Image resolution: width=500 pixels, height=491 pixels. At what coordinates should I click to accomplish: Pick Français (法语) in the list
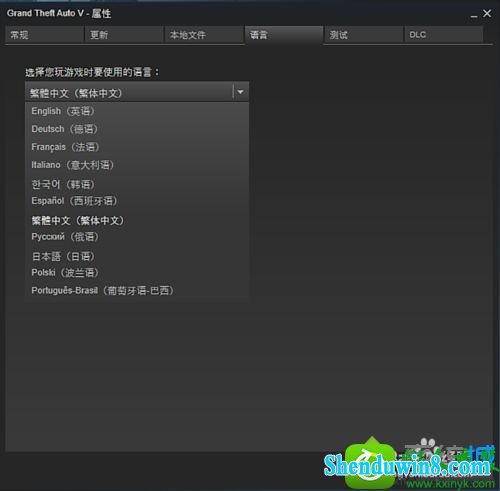tap(137, 147)
